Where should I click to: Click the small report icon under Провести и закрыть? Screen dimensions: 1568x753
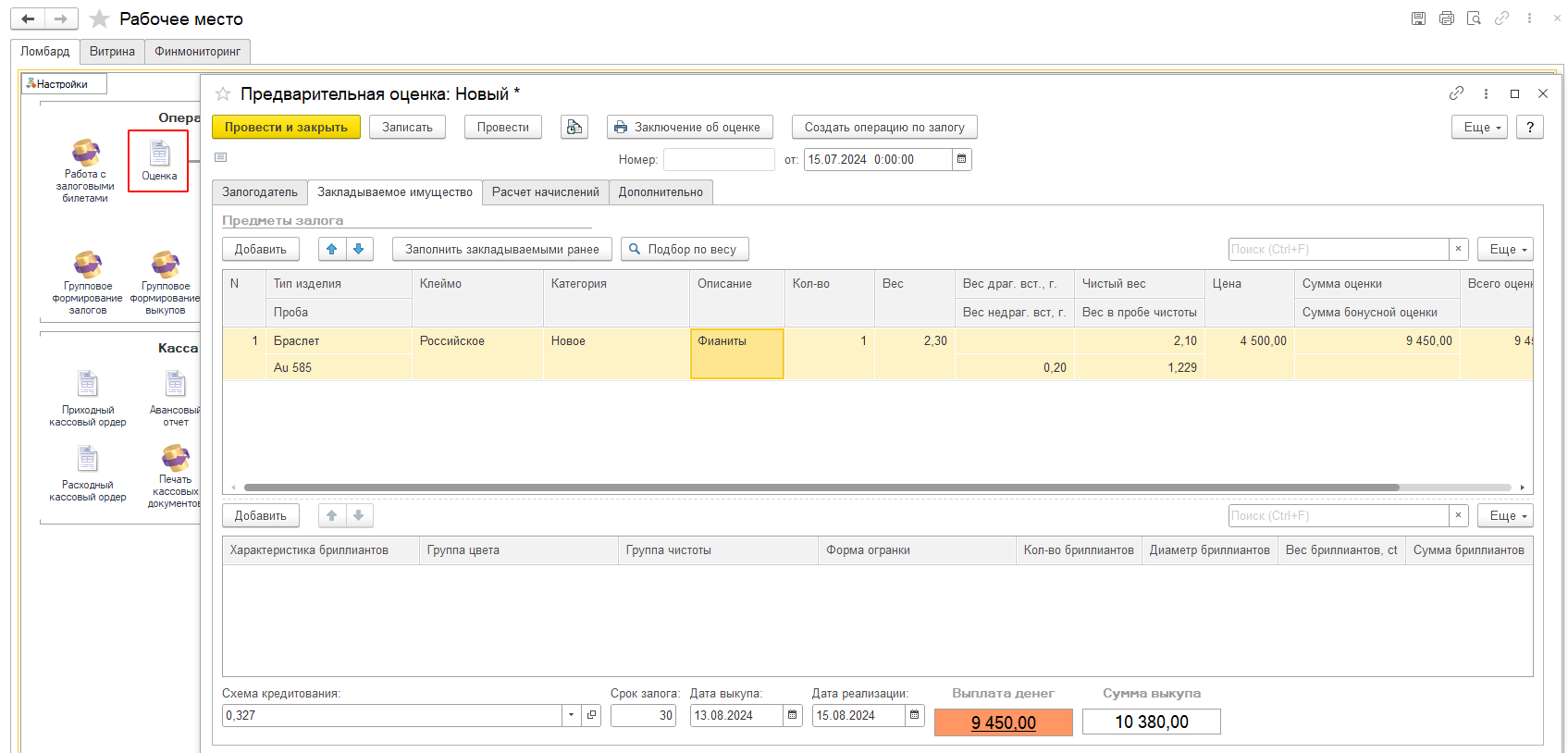pyautogui.click(x=220, y=157)
